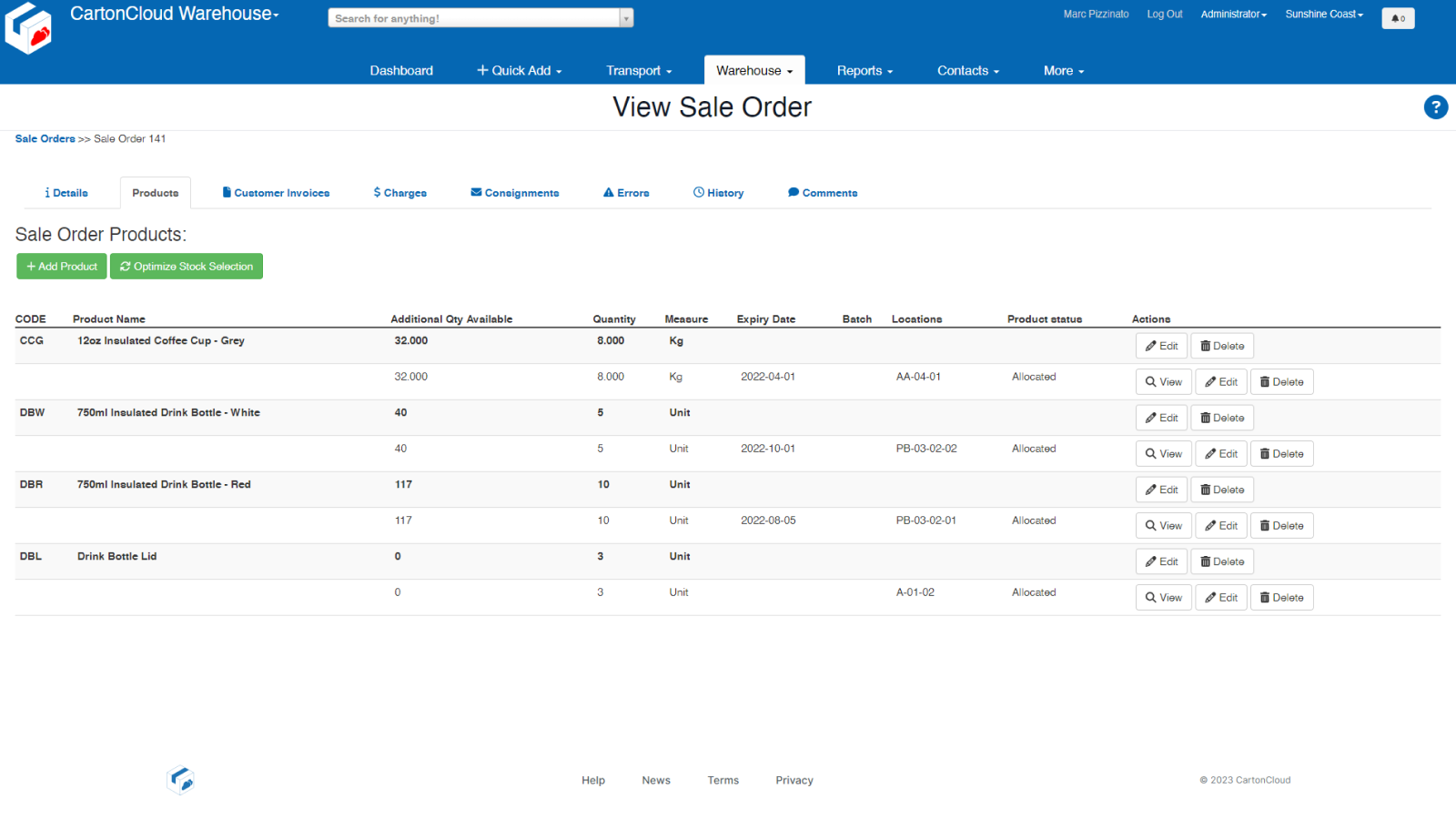Image resolution: width=1456 pixels, height=819 pixels.
Task: View the PB-03-02-01 allocation
Action: point(1164,526)
